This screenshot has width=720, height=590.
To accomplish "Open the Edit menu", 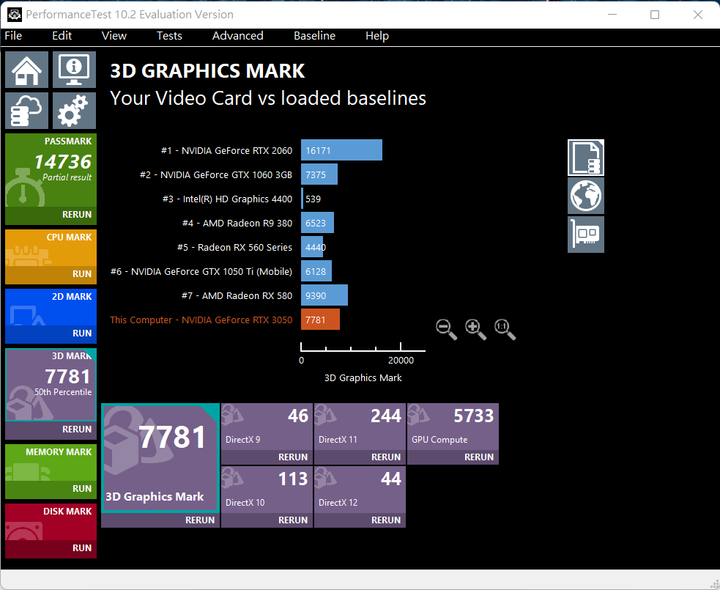I will click(62, 36).
